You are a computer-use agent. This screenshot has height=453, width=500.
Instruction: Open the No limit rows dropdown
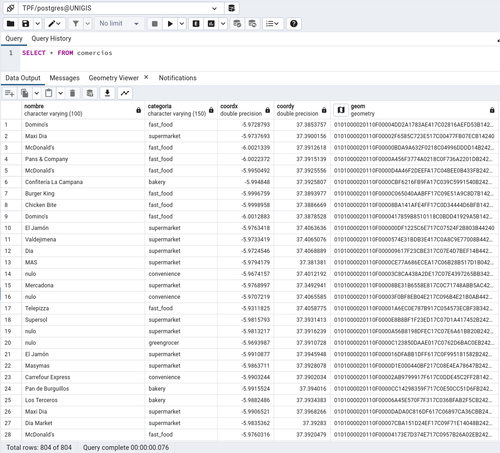pyautogui.click(x=119, y=24)
